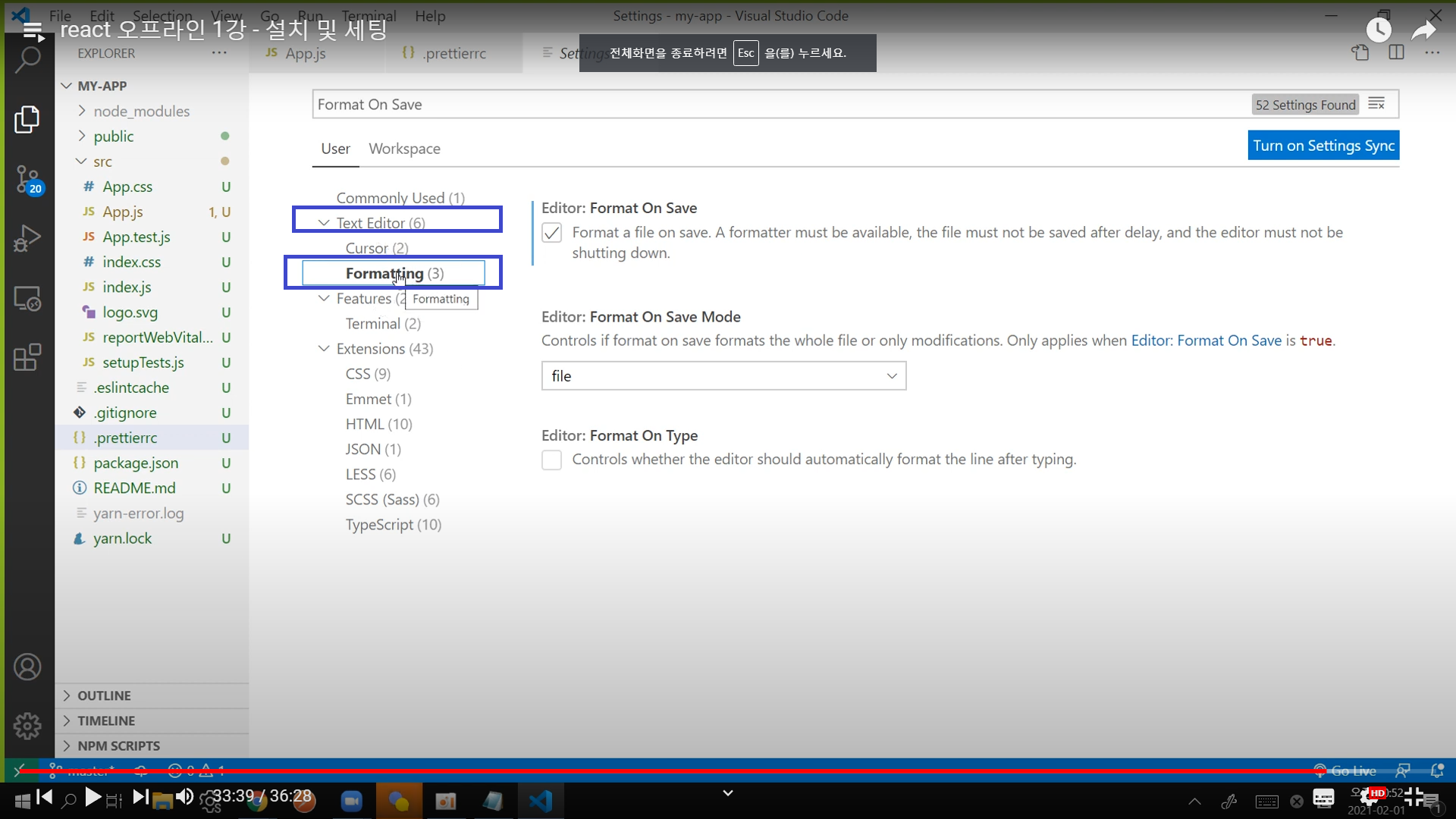Uncheck the Editor: Format On Save checkbox
Viewport: 1456px width, 819px height.
(x=552, y=233)
